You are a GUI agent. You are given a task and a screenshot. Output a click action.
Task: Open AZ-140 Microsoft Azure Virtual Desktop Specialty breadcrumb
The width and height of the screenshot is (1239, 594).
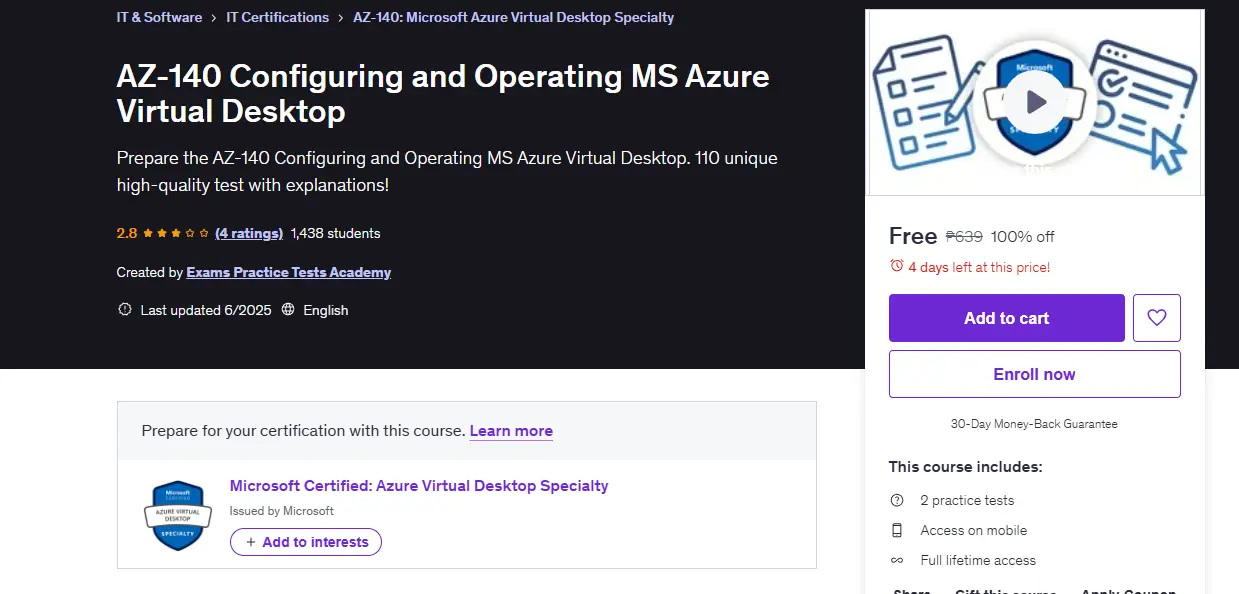click(x=514, y=17)
